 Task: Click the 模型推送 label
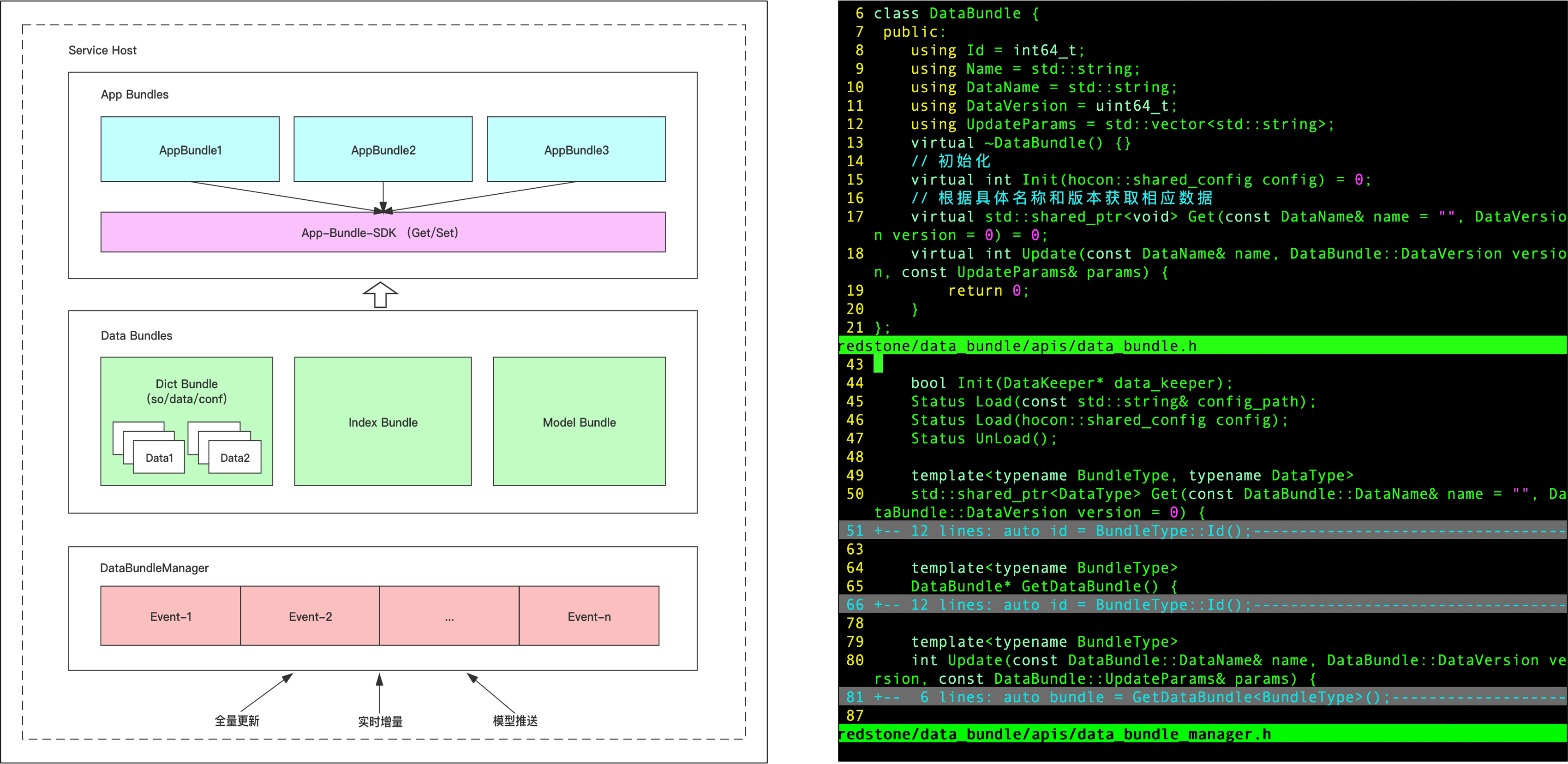515,721
